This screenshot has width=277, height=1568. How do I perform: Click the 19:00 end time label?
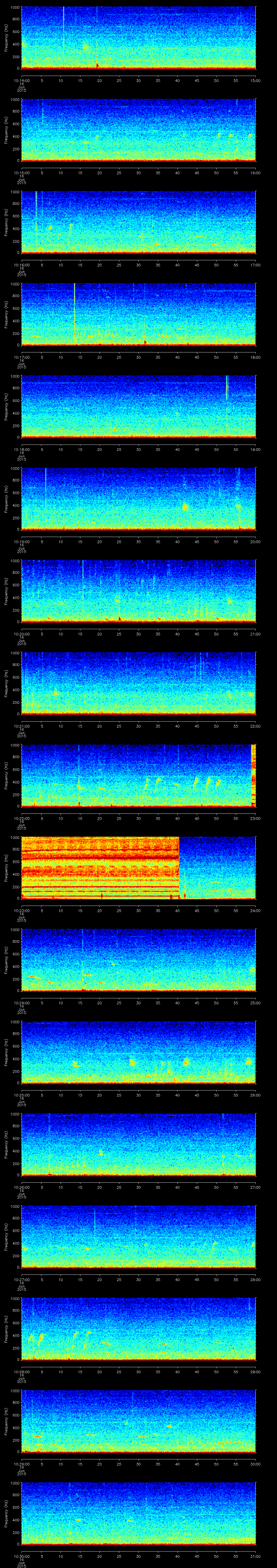tap(256, 449)
